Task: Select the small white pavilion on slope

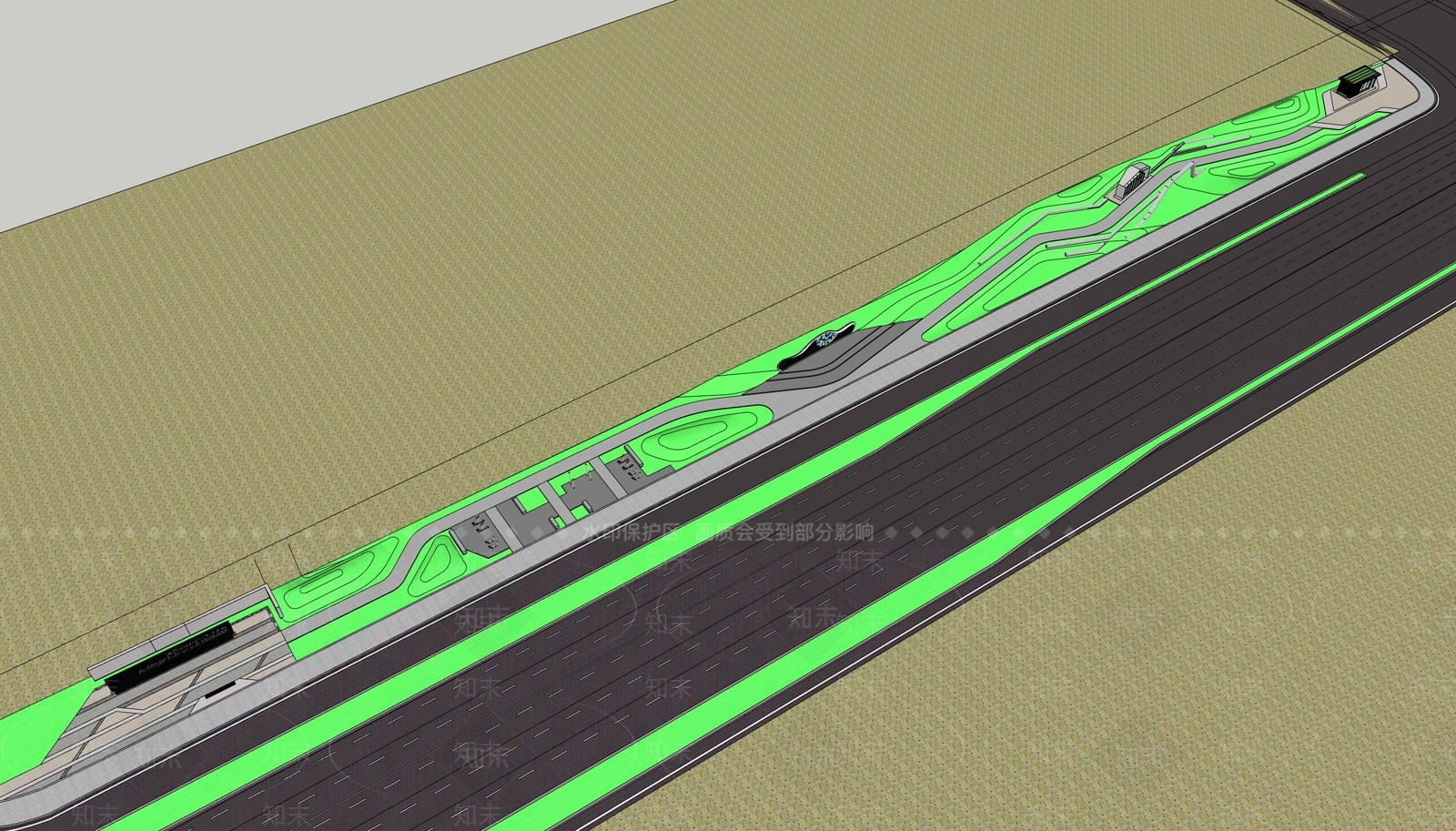Action: pos(1131,182)
